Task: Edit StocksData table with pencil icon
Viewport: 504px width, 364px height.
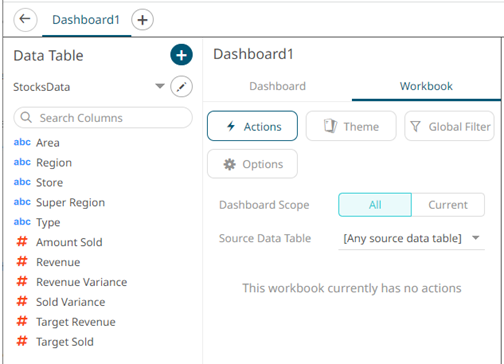Action: pyautogui.click(x=181, y=87)
